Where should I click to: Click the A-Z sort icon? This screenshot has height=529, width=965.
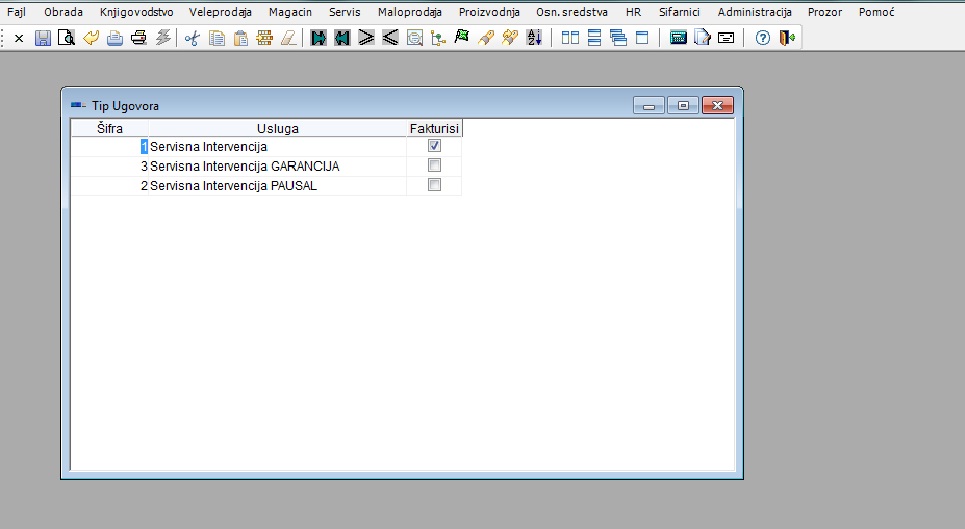533,38
